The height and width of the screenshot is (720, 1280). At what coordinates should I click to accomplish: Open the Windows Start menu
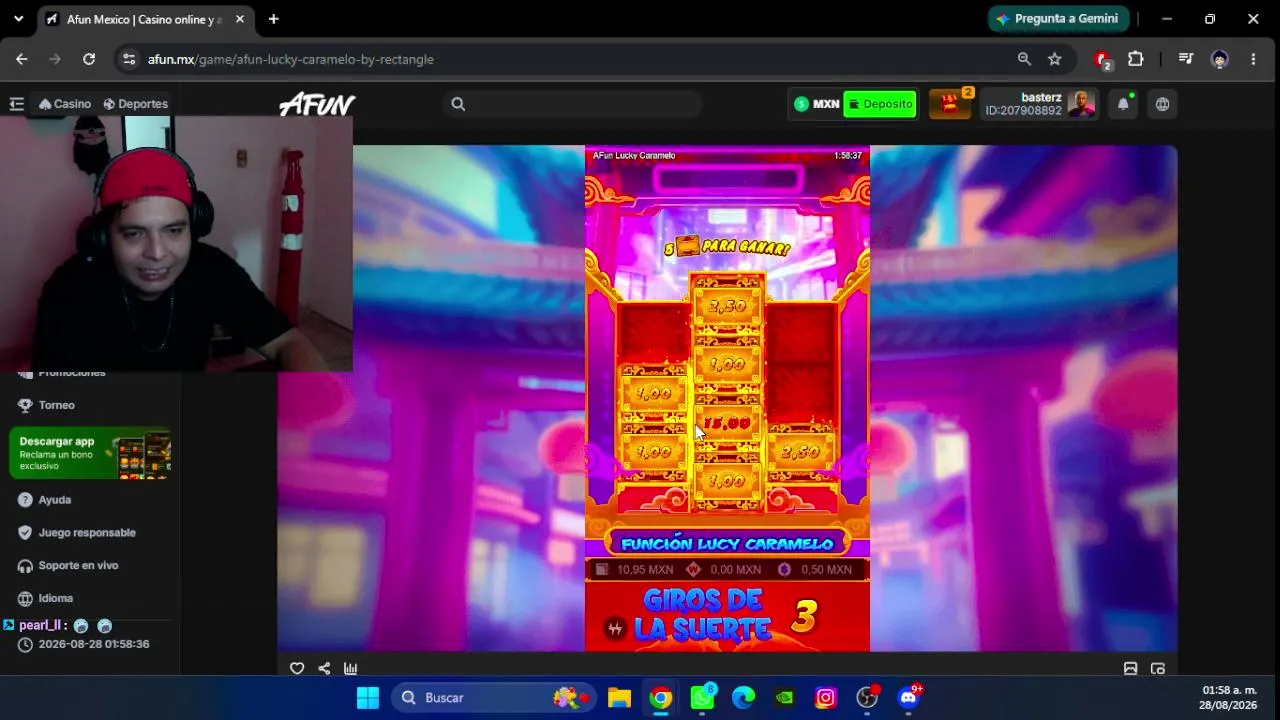368,698
